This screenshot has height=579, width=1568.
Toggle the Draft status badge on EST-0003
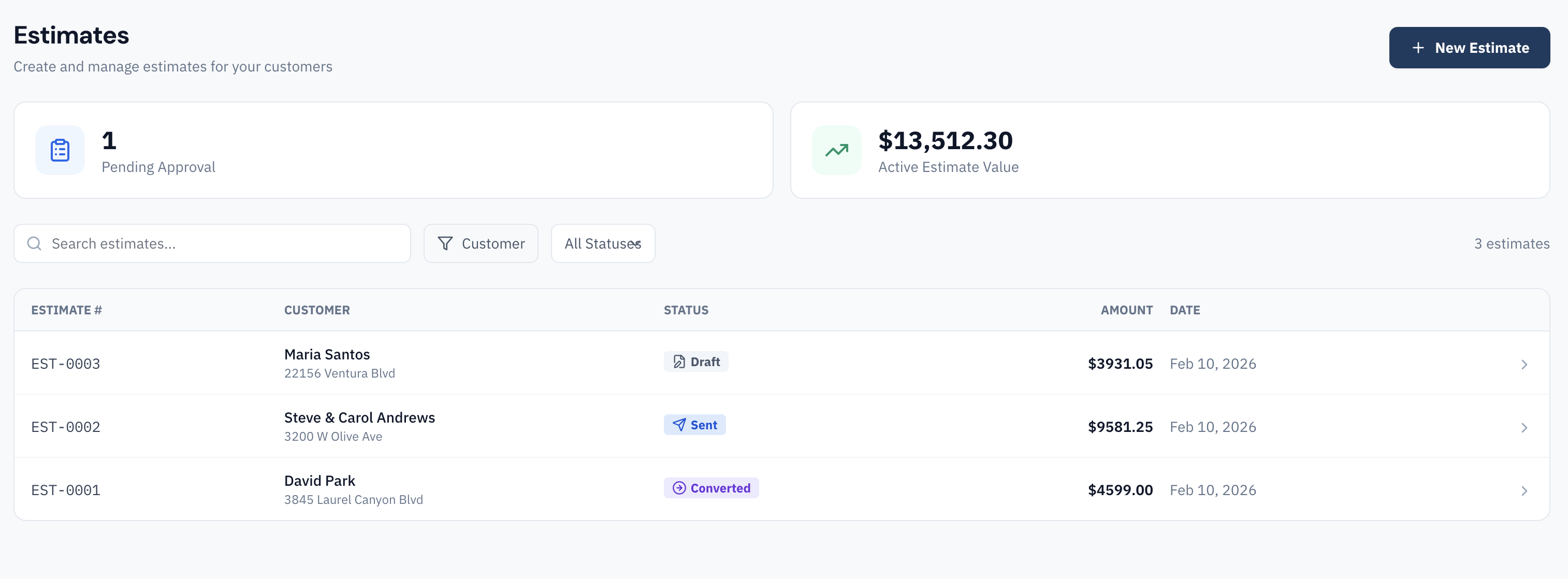point(696,361)
